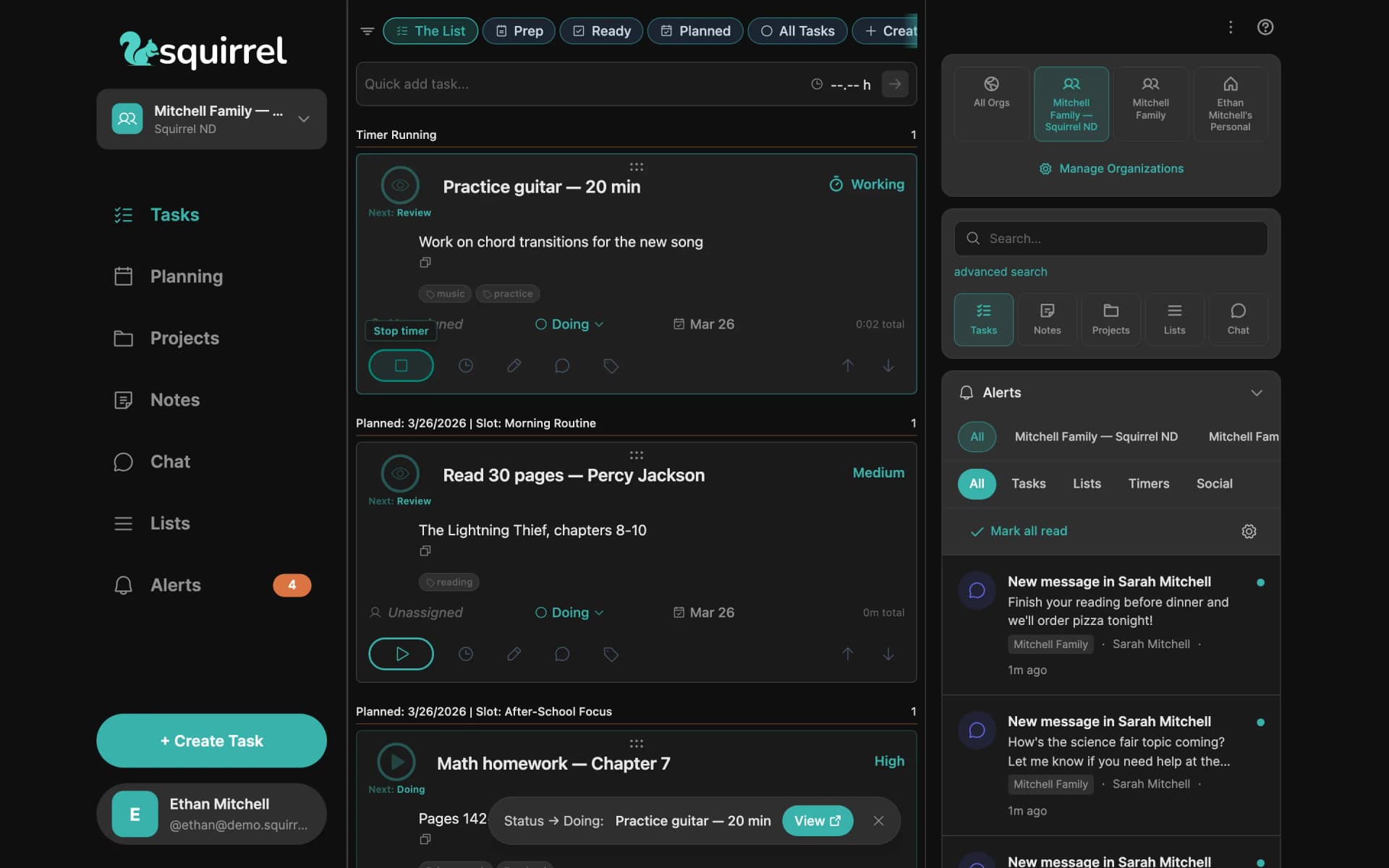Submit quick add task arrow
The height and width of the screenshot is (868, 1389).
click(x=895, y=84)
